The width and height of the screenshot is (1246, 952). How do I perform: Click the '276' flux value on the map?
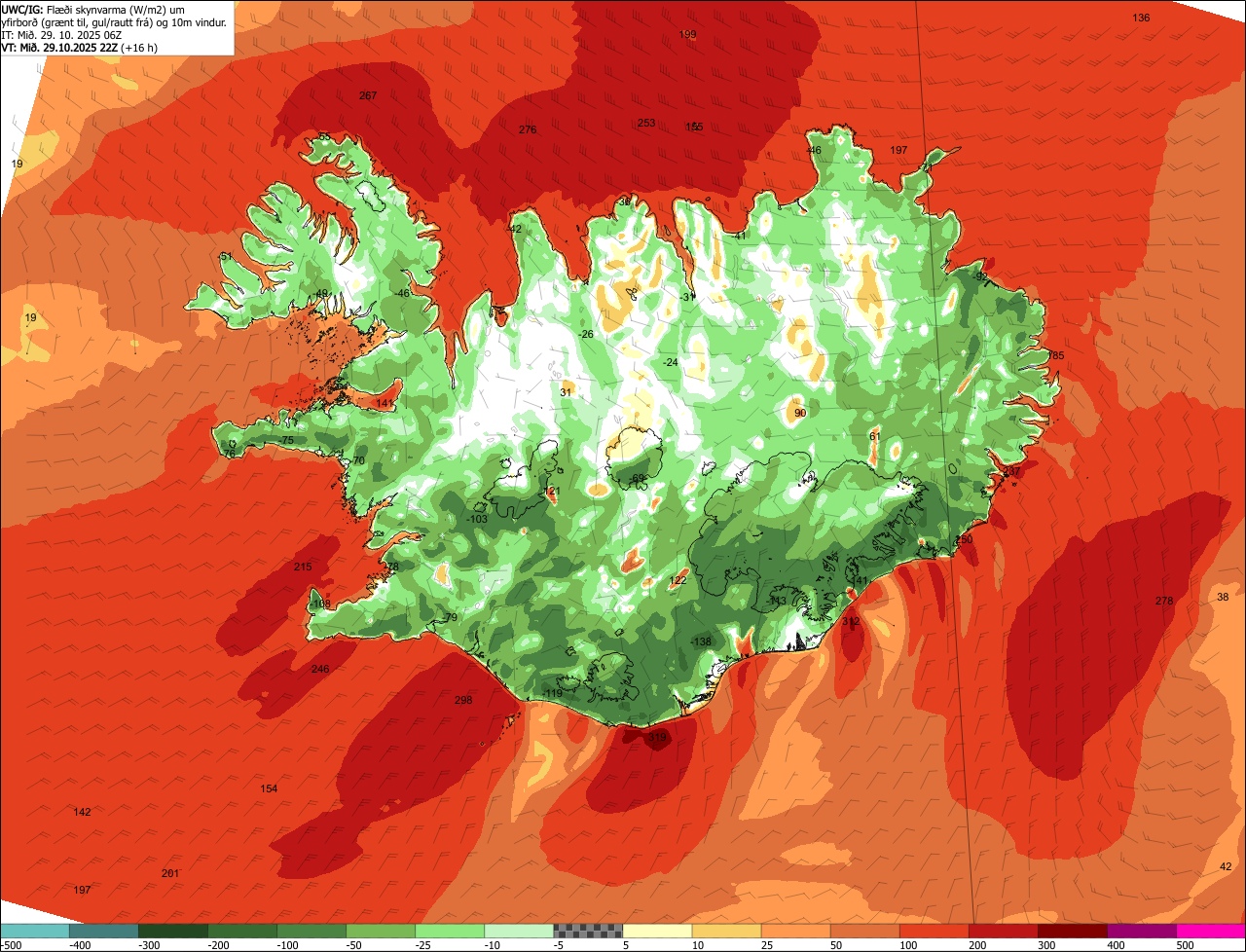(528, 129)
